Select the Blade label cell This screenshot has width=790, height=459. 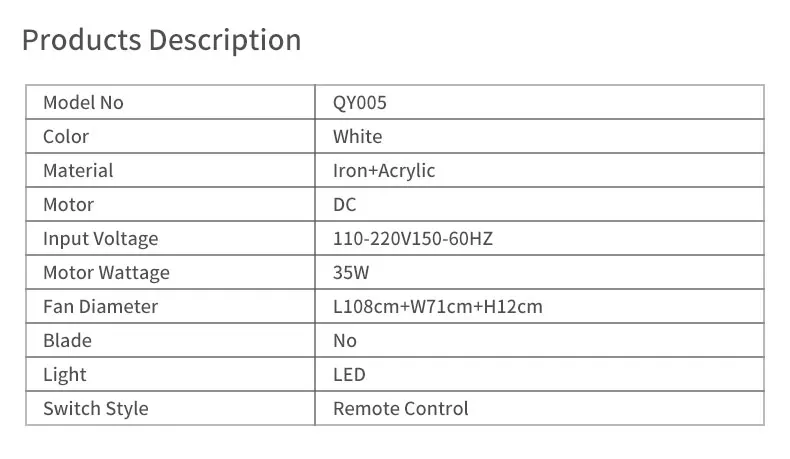(x=67, y=340)
